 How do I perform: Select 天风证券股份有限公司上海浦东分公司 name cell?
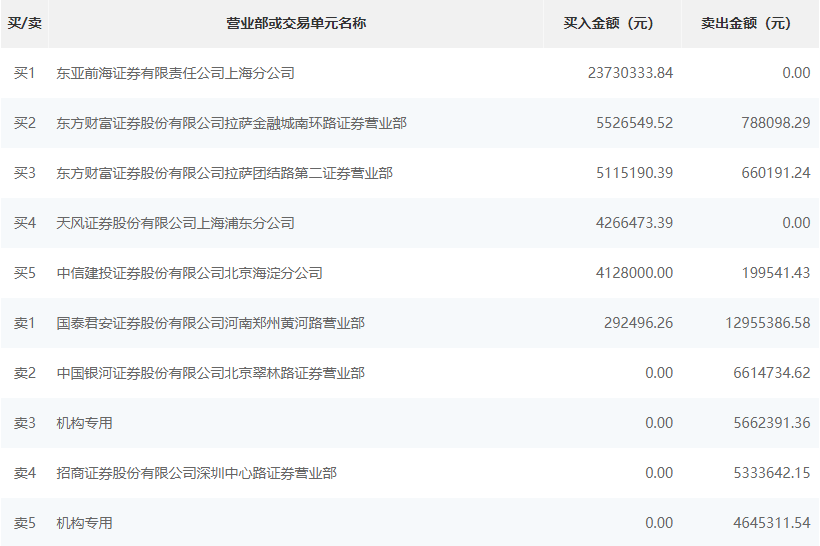176,223
